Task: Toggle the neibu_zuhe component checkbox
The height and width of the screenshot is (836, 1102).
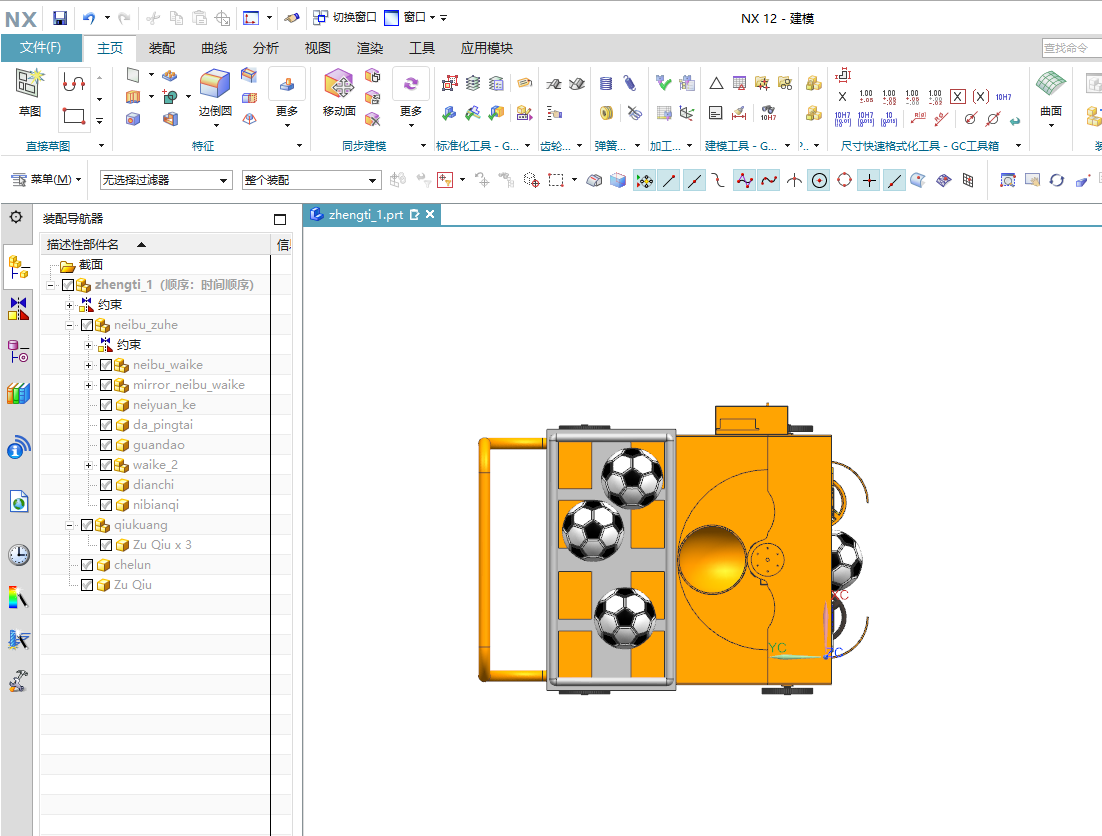Action: [x=87, y=325]
